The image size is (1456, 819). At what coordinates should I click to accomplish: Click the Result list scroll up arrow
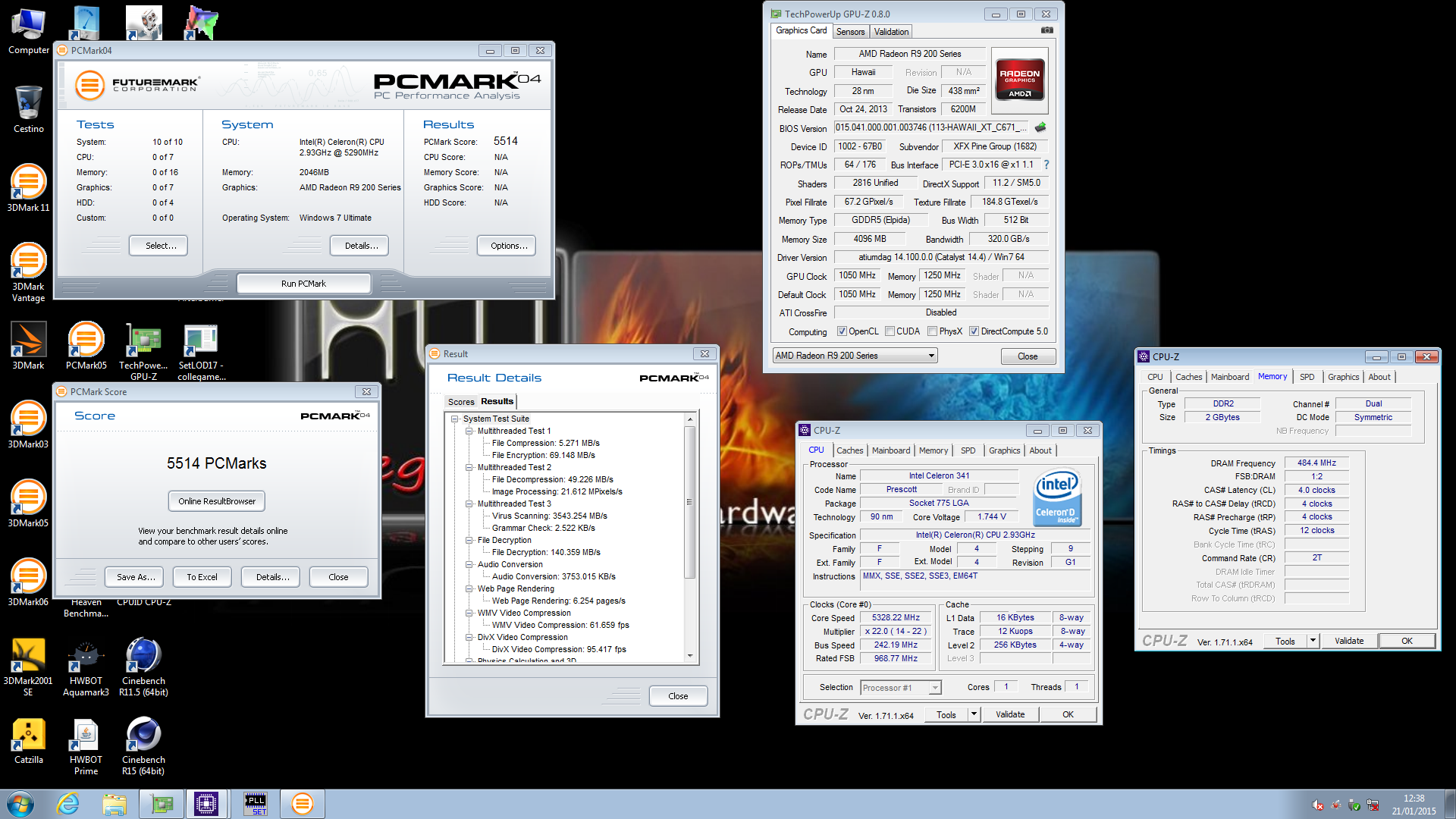click(x=689, y=419)
